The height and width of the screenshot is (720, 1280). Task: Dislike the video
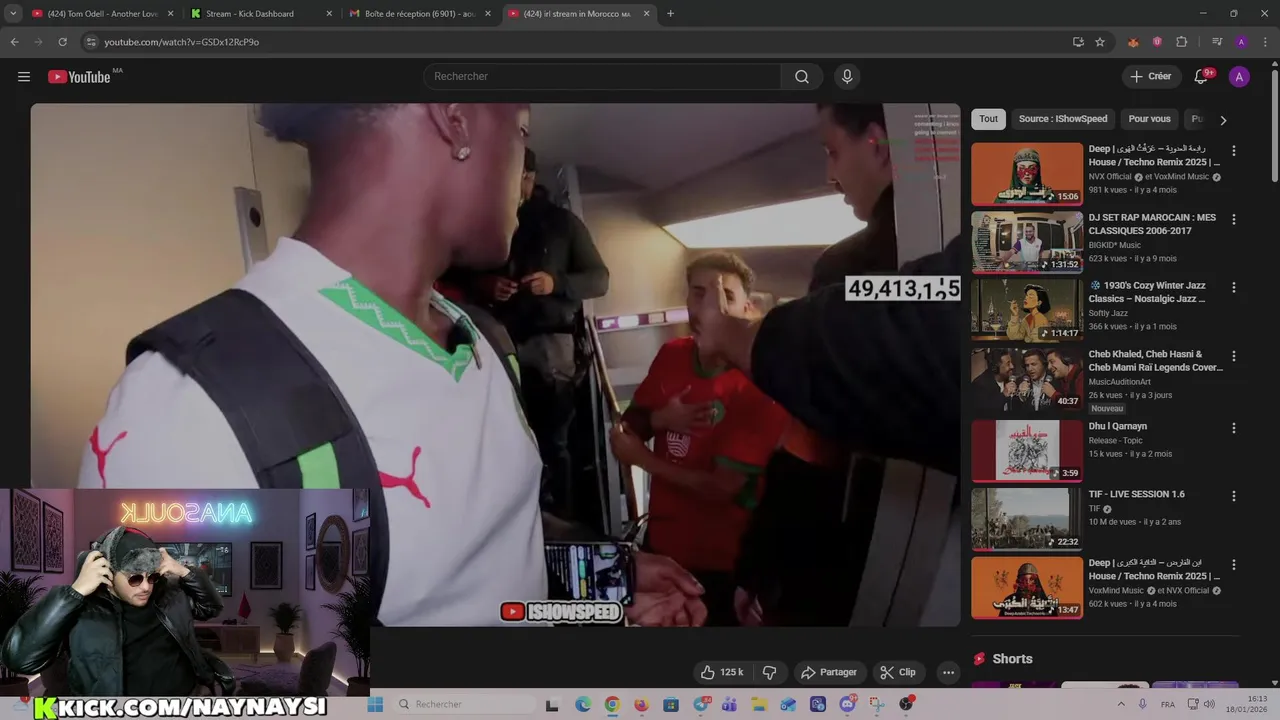pyautogui.click(x=769, y=672)
